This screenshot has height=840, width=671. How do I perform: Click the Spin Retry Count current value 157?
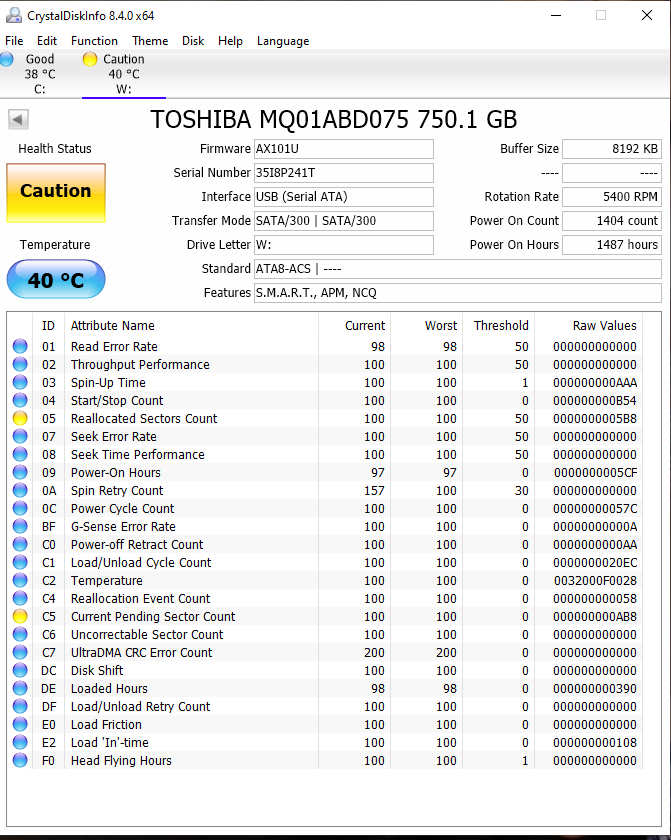[x=374, y=491]
